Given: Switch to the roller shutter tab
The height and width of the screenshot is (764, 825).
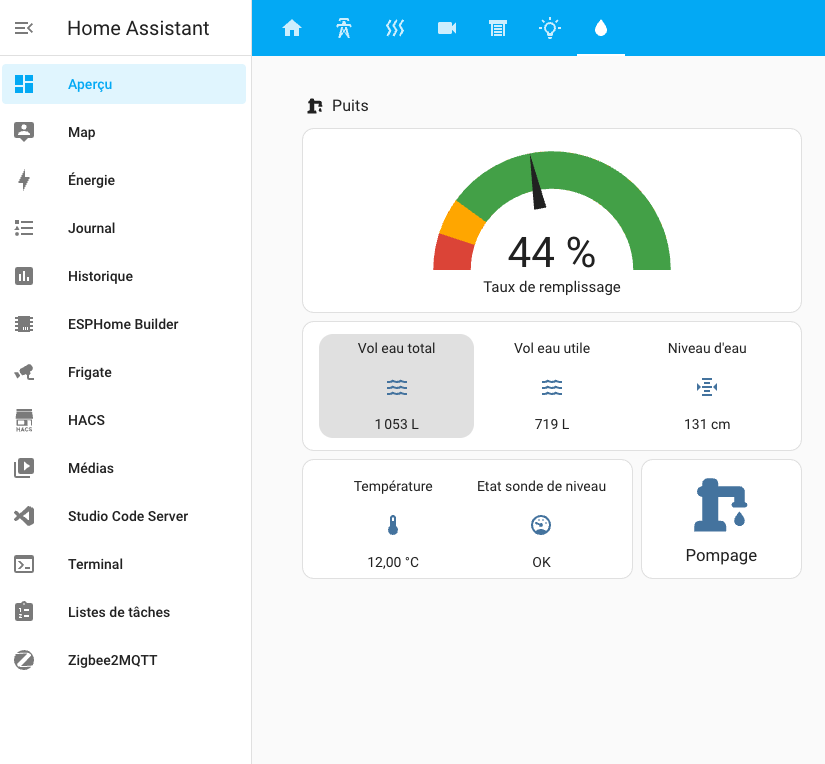Looking at the screenshot, I should tap(498, 28).
